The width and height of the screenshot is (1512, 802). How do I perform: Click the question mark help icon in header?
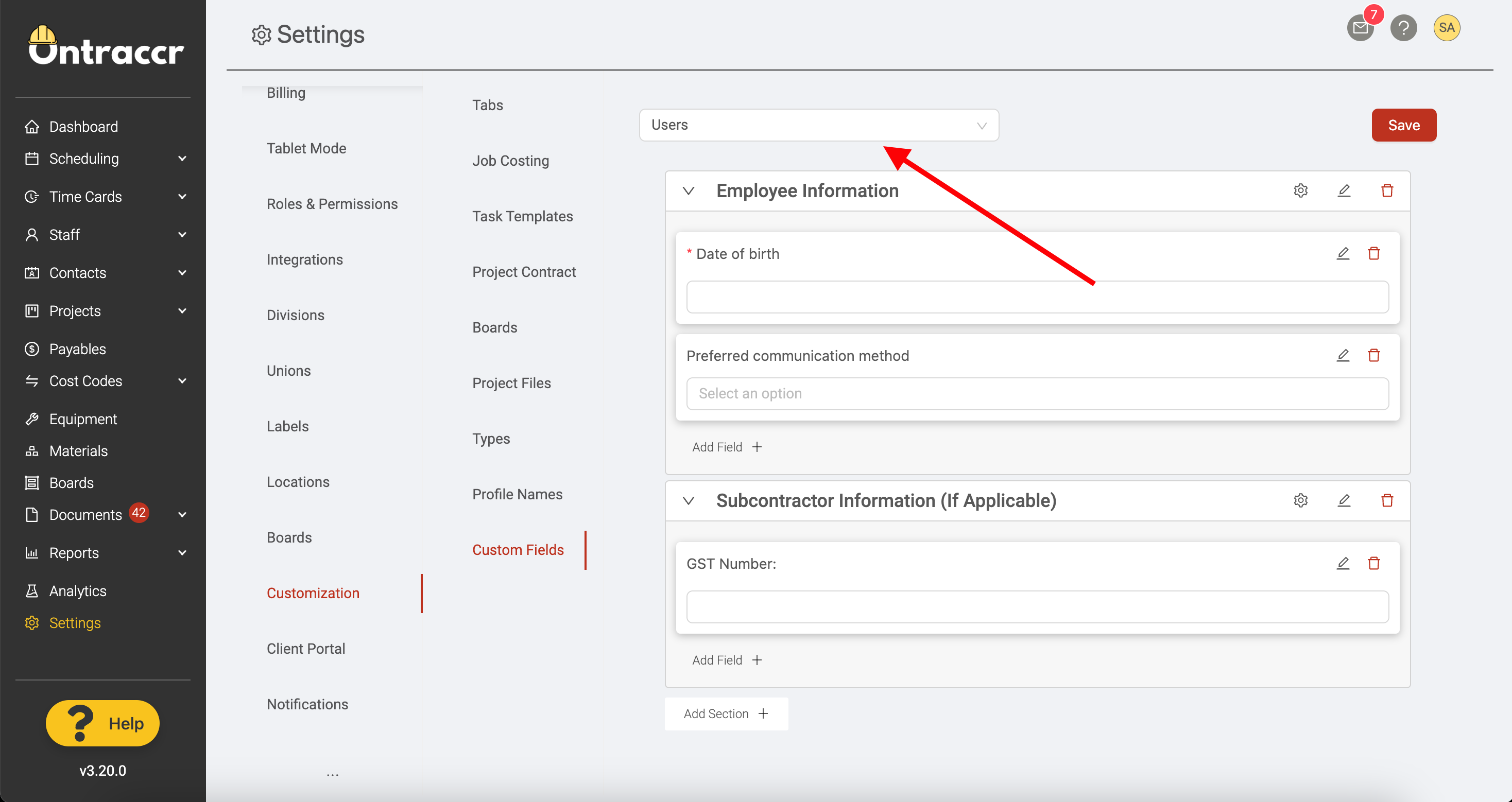pyautogui.click(x=1403, y=28)
